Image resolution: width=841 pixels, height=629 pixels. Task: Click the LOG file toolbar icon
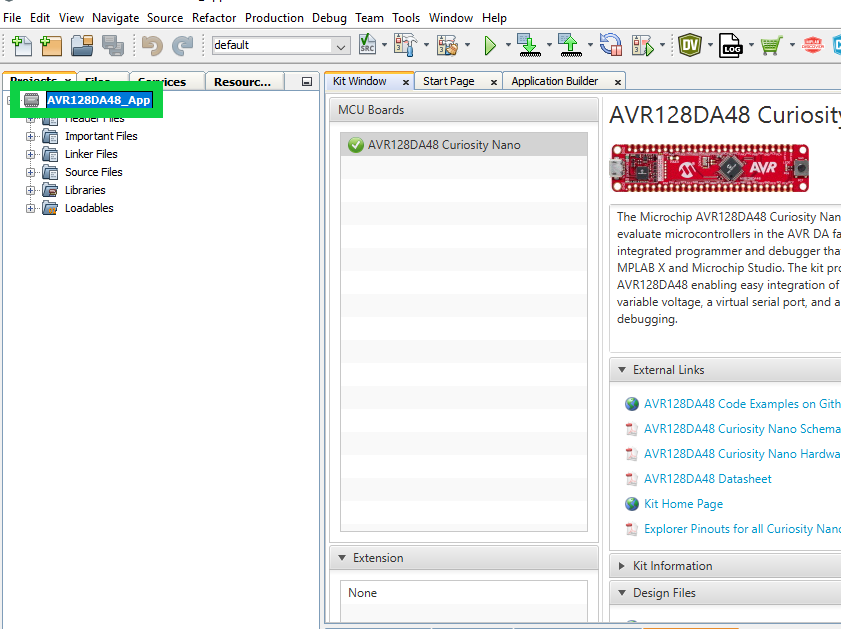731,45
